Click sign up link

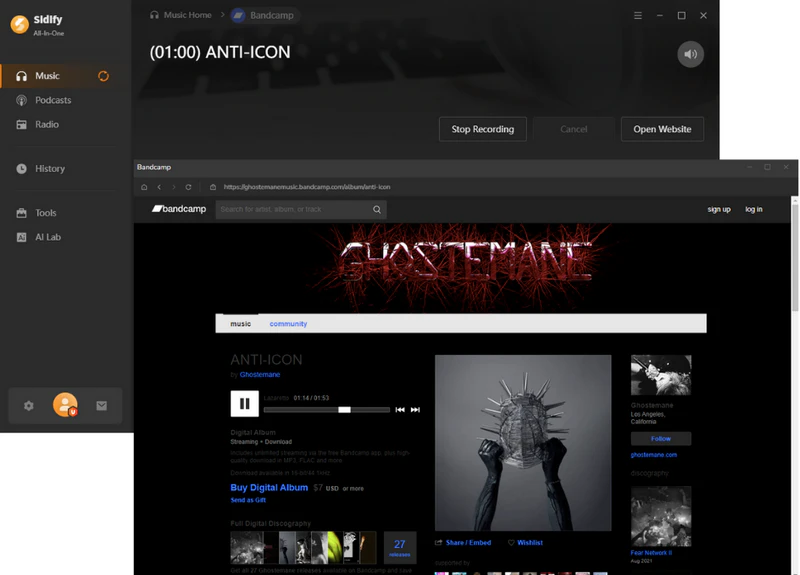click(x=719, y=209)
